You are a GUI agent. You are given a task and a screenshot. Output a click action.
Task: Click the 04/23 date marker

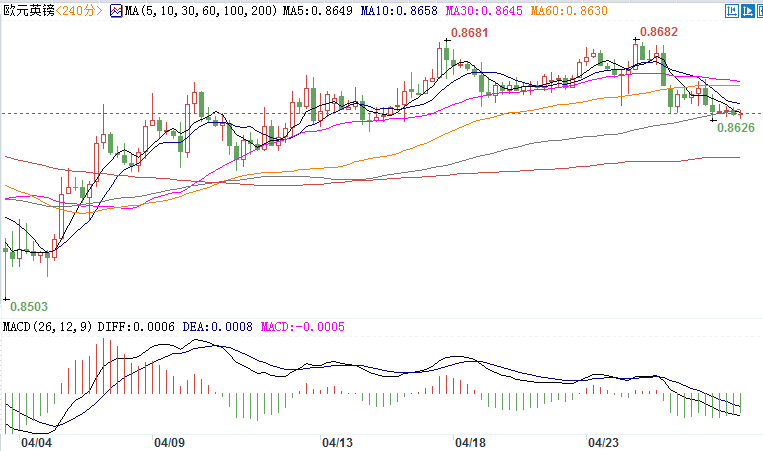coord(603,443)
